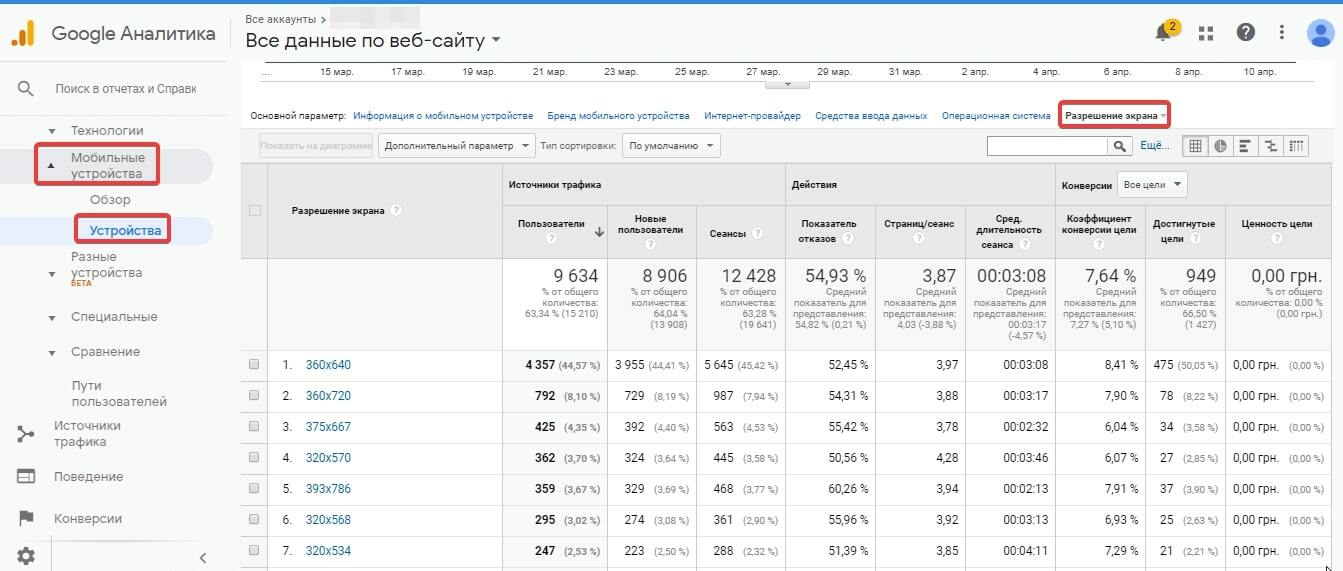Image resolution: width=1343 pixels, height=571 pixels.
Task: Collapse the chart with the toggle arrow
Action: 787,83
